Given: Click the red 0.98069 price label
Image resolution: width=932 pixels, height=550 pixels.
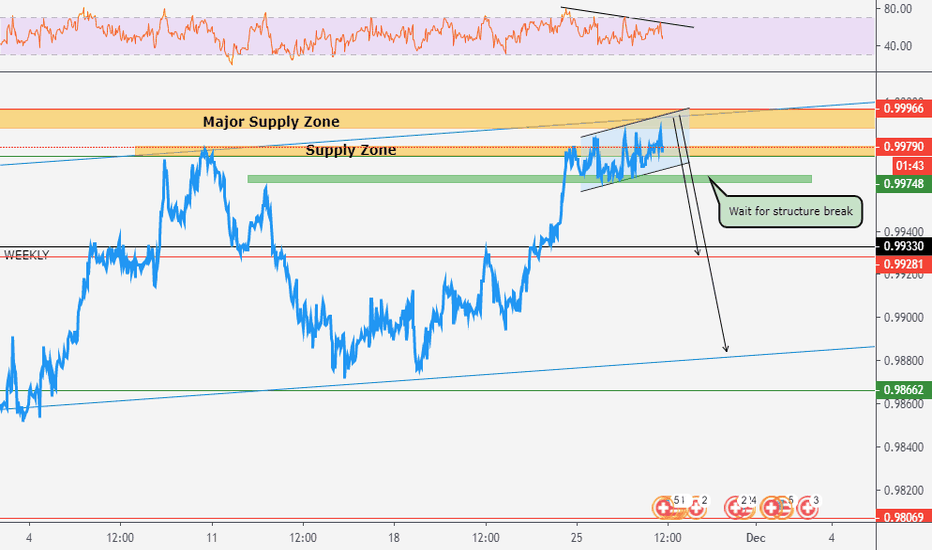Looking at the screenshot, I should (x=903, y=517).
